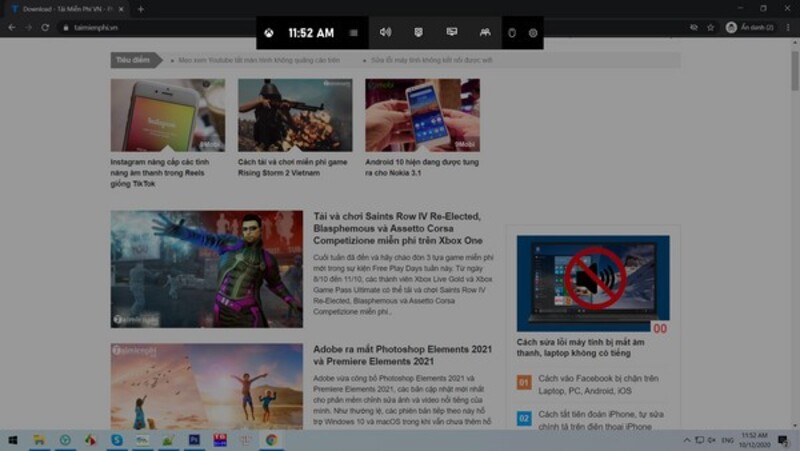Viewport: 800px width, 451px height.
Task: Open Instagram nâng cấp Reels article link
Action: click(x=160, y=172)
